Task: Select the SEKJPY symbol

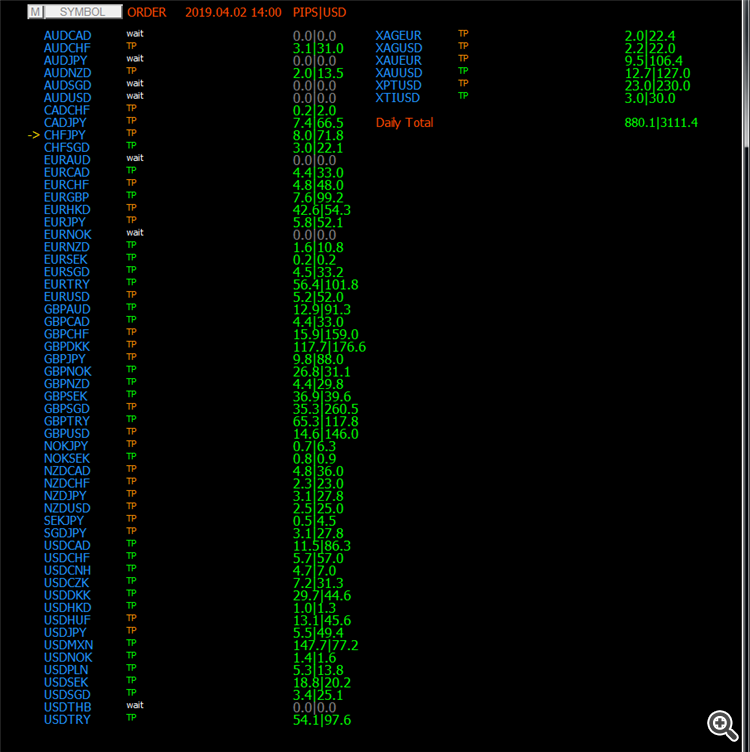Action: pos(64,521)
